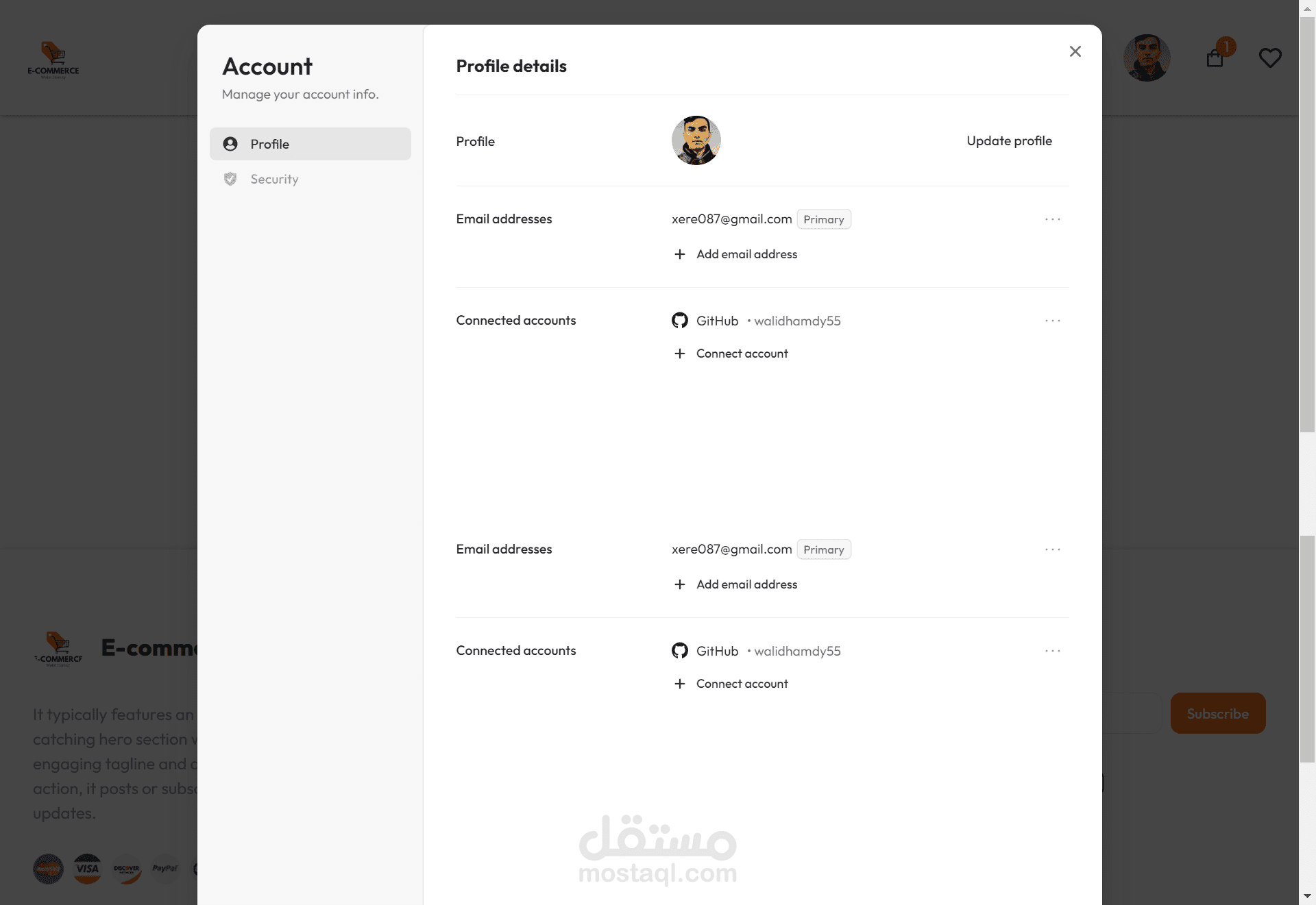Open options menu for GitHub connected account
Image resolution: width=1316 pixels, height=905 pixels.
(x=1052, y=321)
